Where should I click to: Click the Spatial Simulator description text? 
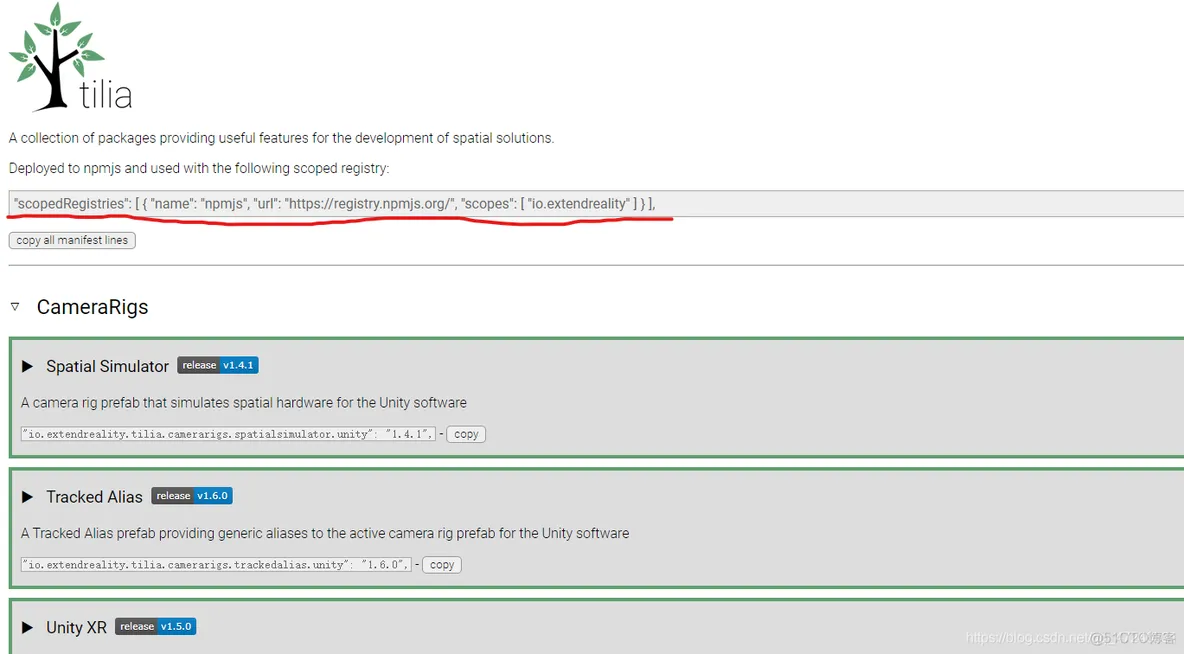coord(244,403)
